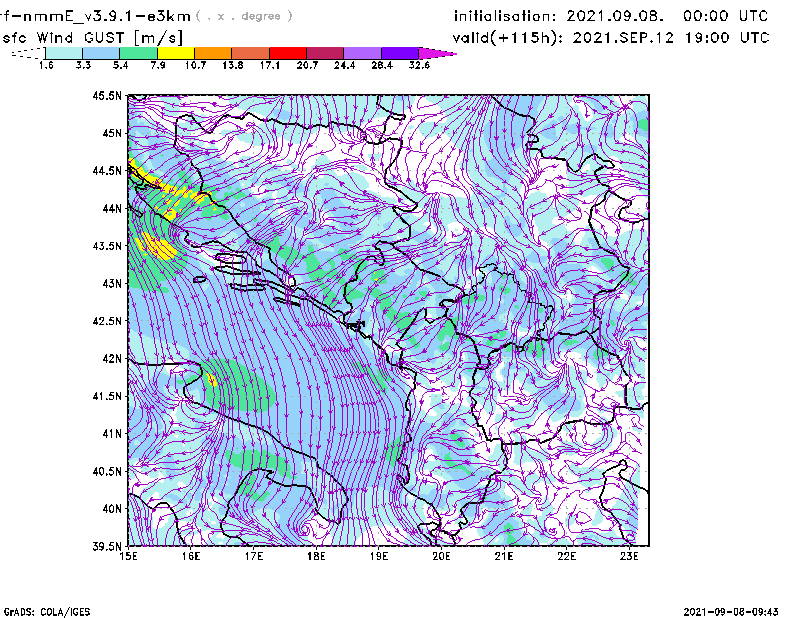Click the '42.5N' latitude label
This screenshot has width=800, height=618.
[107, 321]
